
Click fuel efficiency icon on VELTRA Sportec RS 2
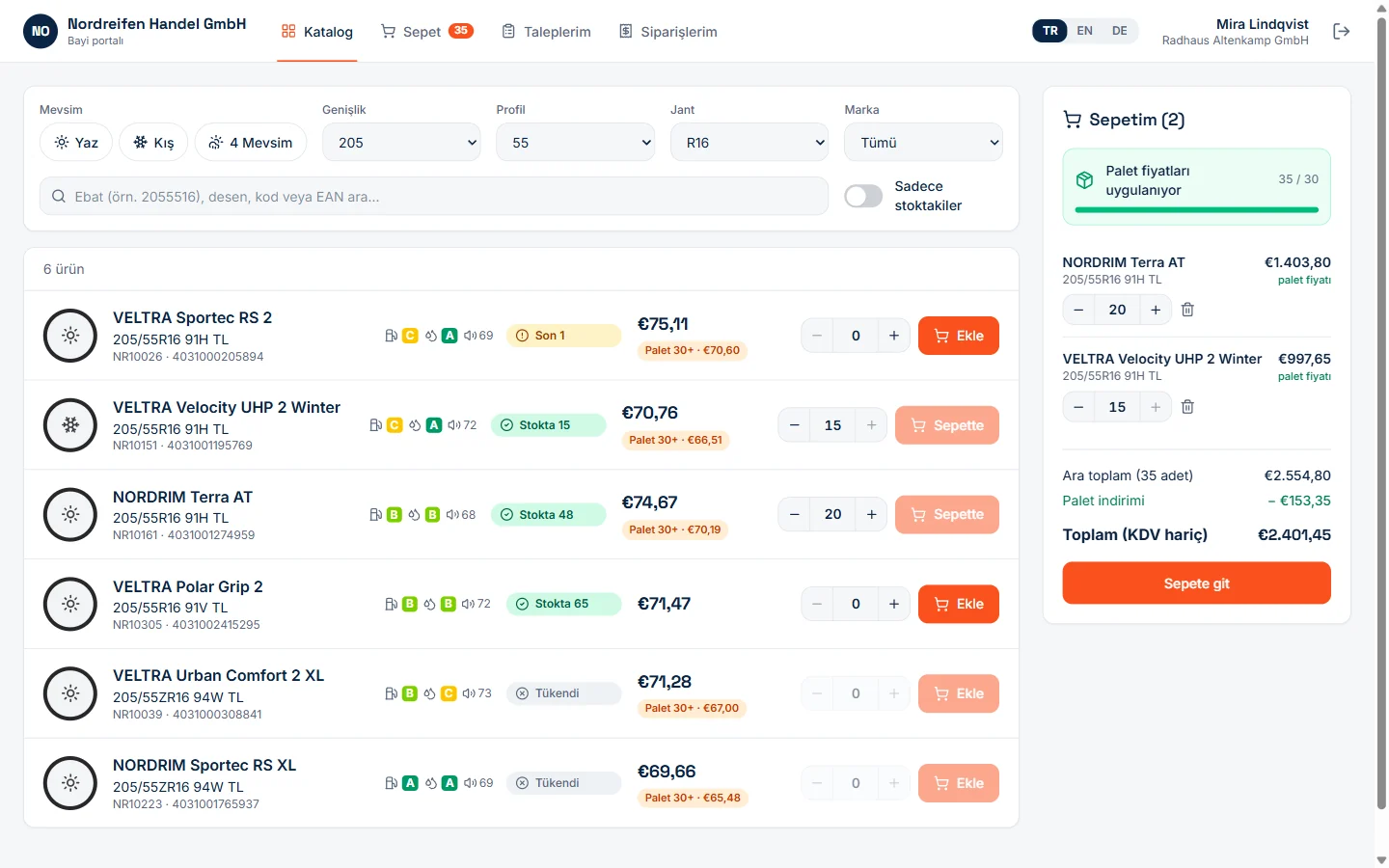tap(391, 336)
